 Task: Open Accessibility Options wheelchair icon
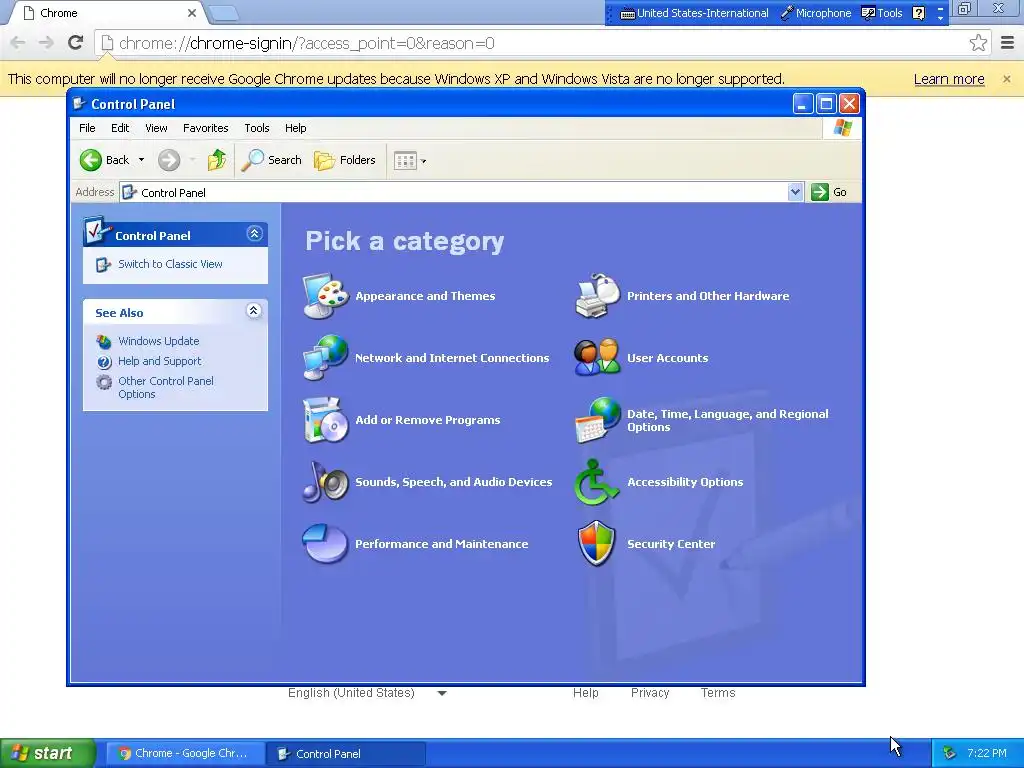click(597, 481)
